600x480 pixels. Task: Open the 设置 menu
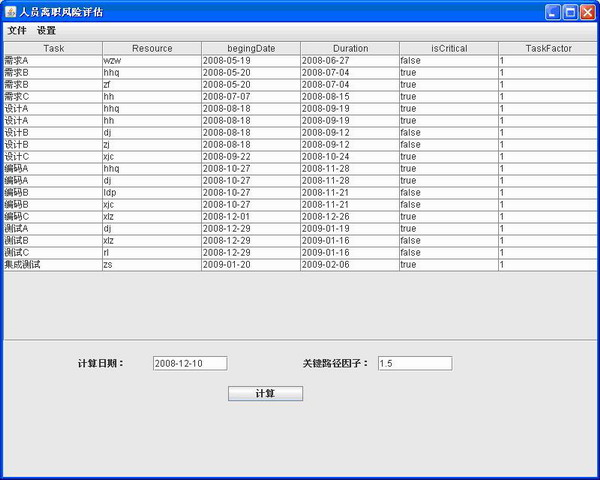click(x=46, y=31)
